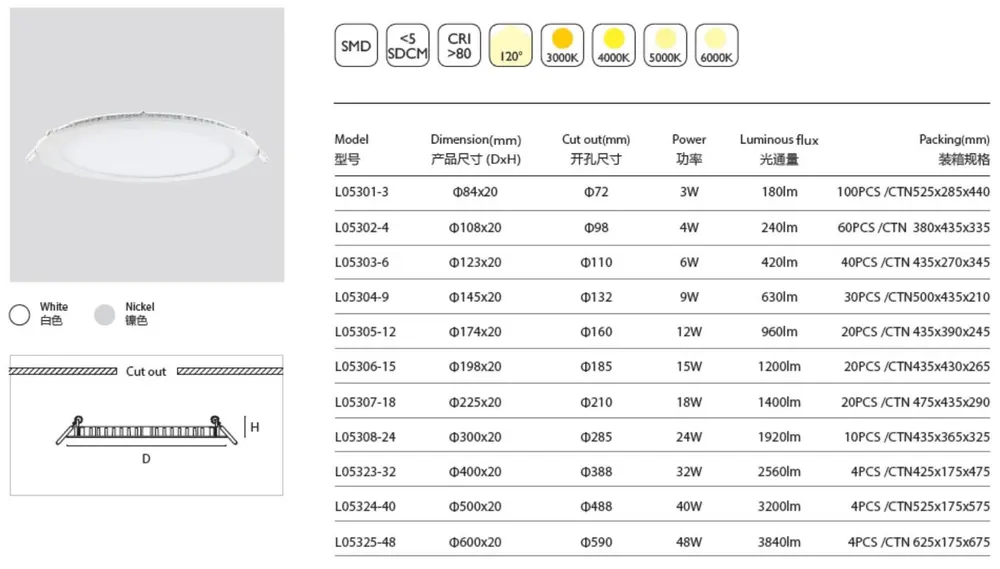Click the Dimension(mm) column header
The image size is (1000, 569).
pyautogui.click(x=476, y=149)
